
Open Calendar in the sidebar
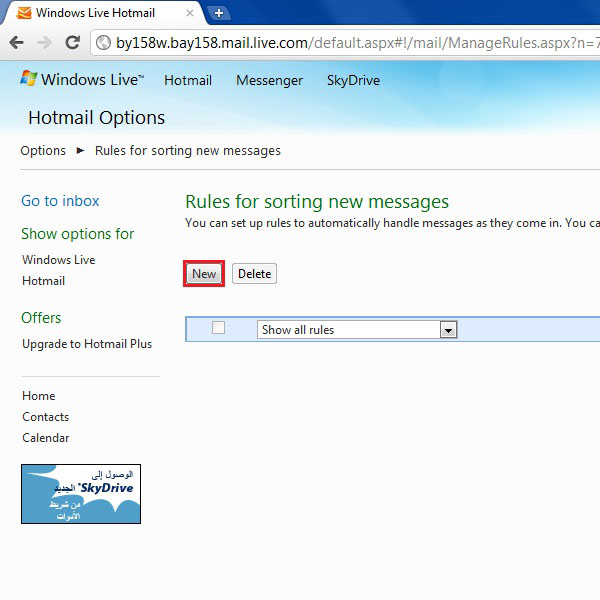pyautogui.click(x=46, y=438)
